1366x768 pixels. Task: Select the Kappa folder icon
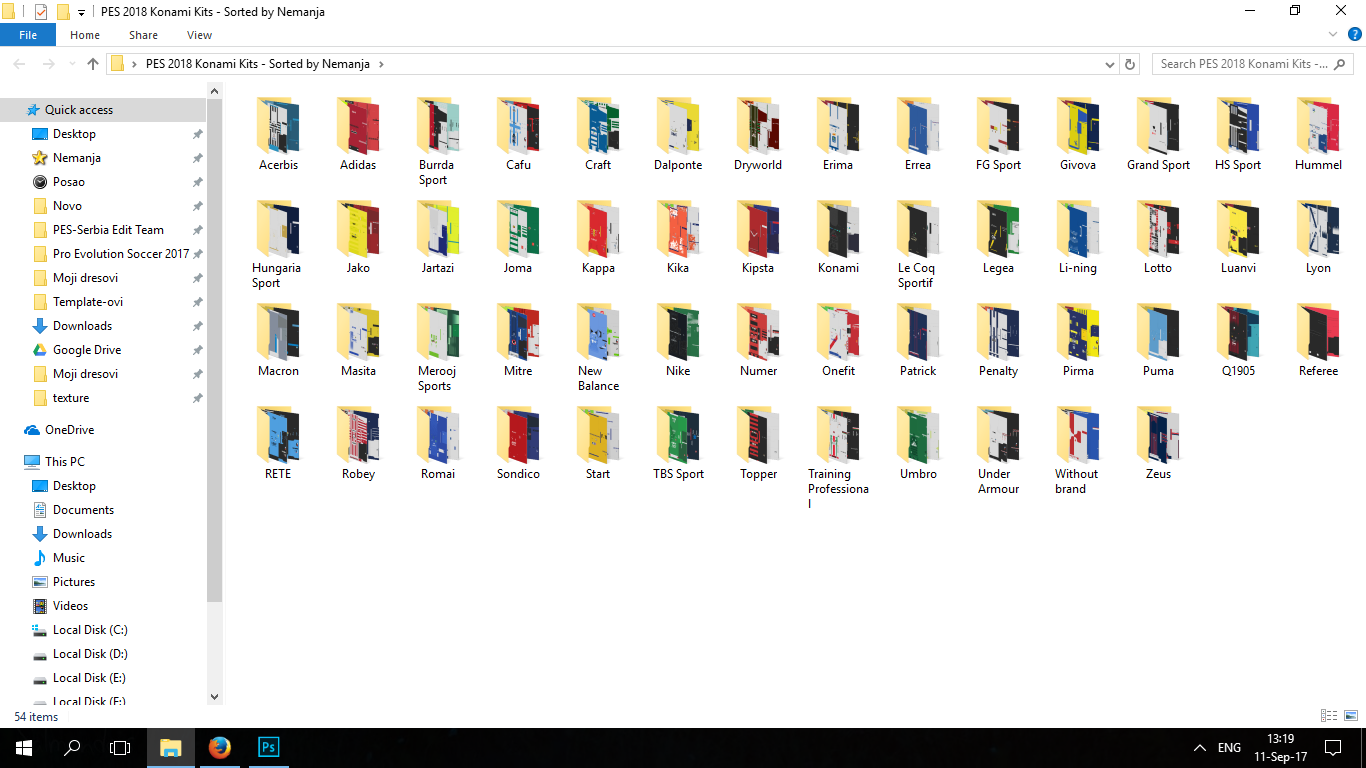(598, 227)
